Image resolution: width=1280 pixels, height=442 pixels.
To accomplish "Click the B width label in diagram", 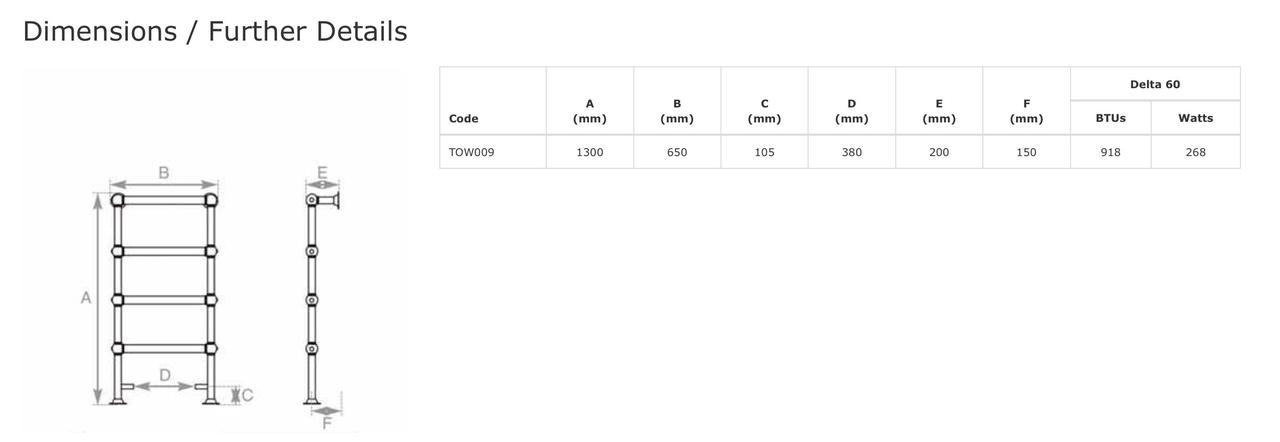I will click(x=163, y=173).
